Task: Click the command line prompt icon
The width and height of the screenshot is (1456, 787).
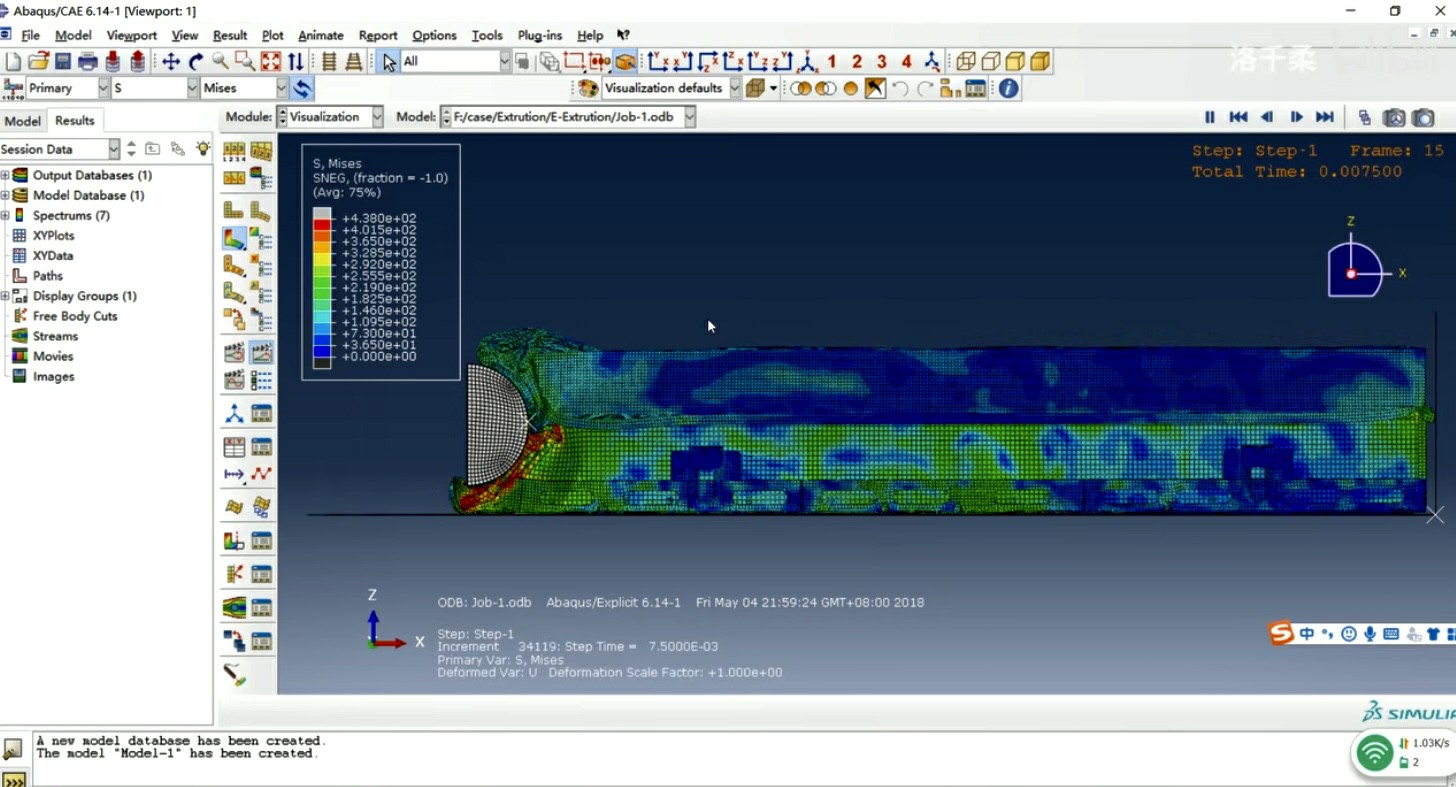Action: pyautogui.click(x=14, y=779)
